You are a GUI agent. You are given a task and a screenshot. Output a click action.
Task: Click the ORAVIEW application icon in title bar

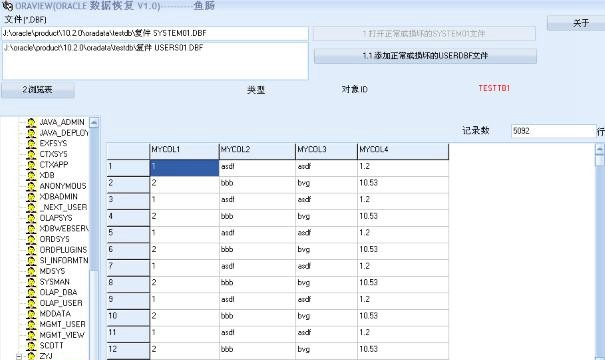pos(7,6)
